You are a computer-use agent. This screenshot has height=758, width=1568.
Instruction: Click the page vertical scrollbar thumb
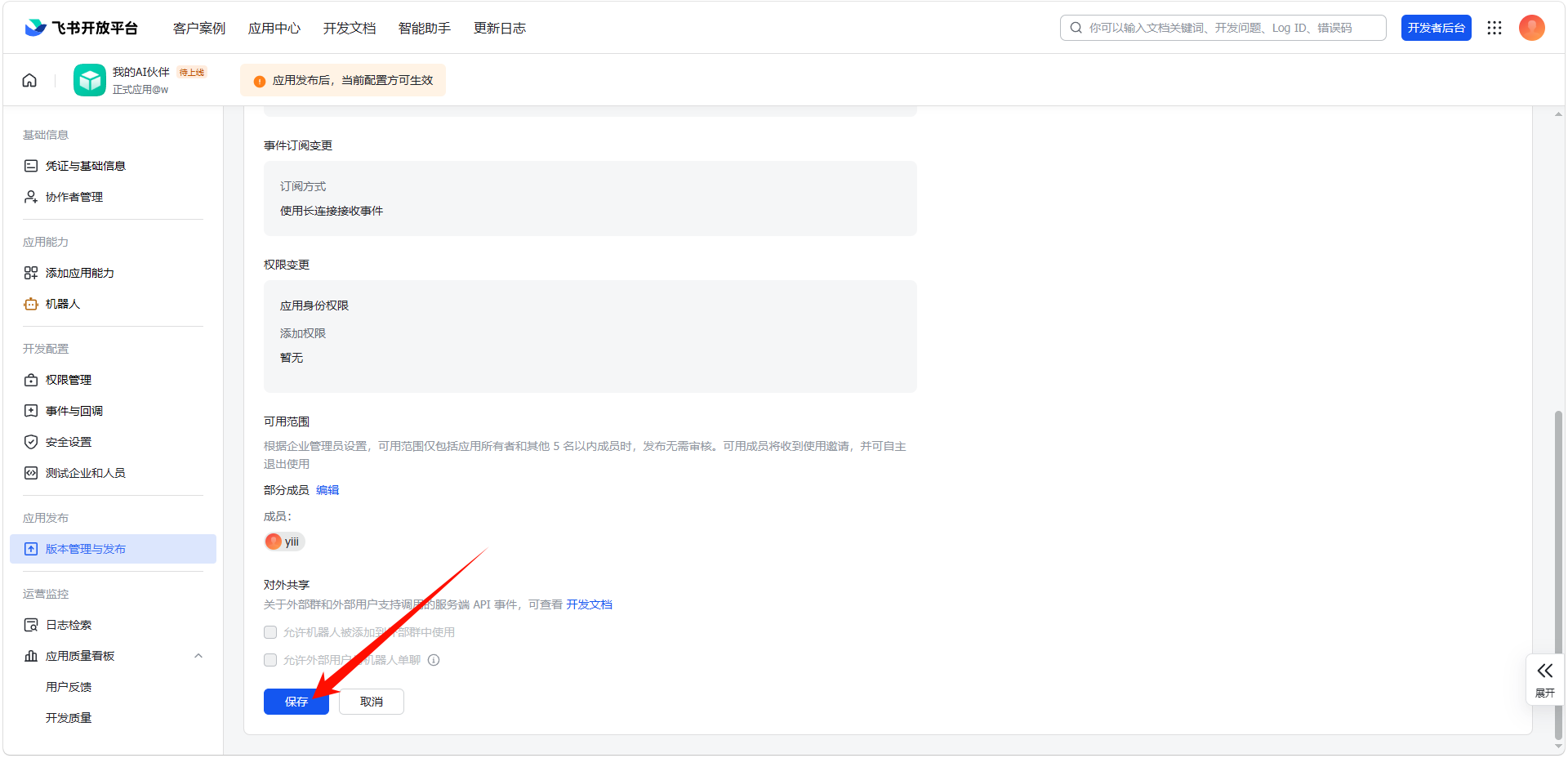coord(1558,574)
